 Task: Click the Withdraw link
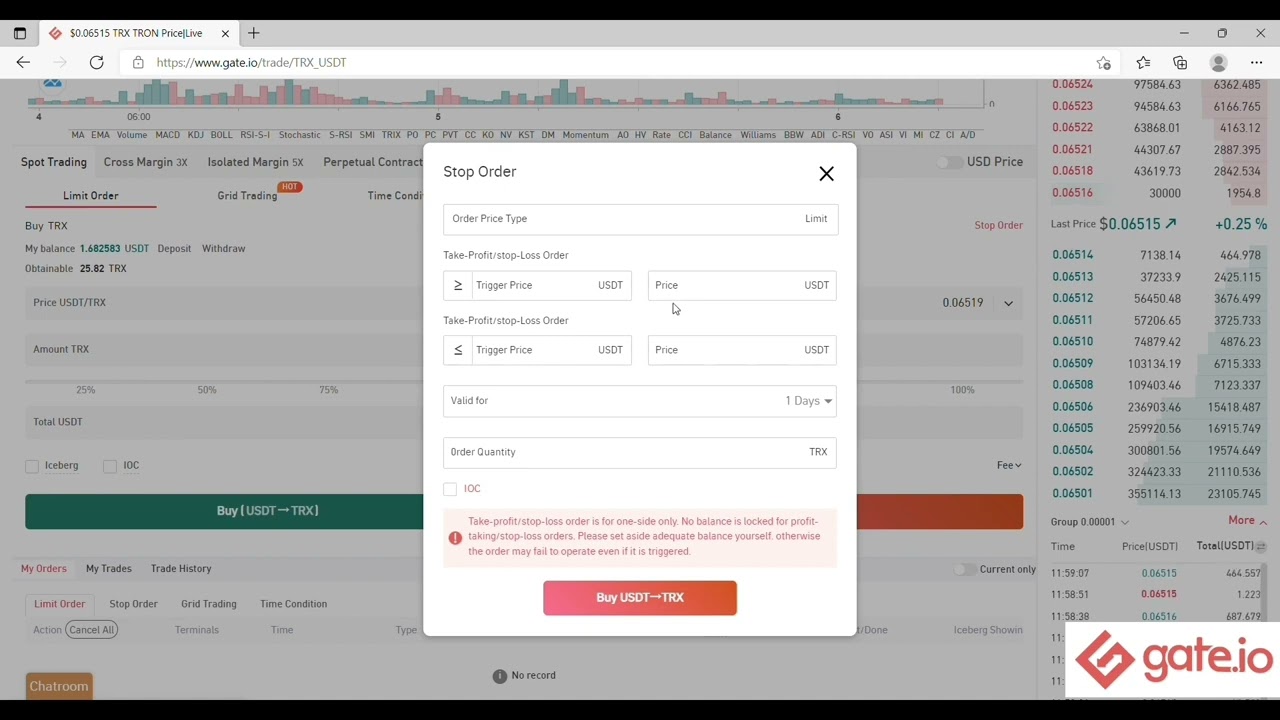223,249
